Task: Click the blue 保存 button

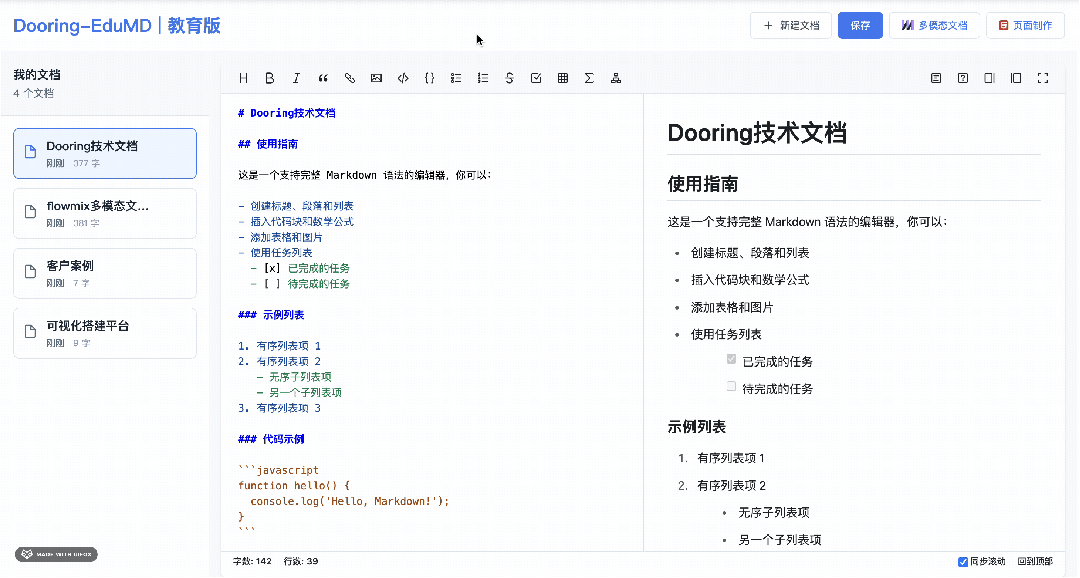Action: tap(860, 25)
